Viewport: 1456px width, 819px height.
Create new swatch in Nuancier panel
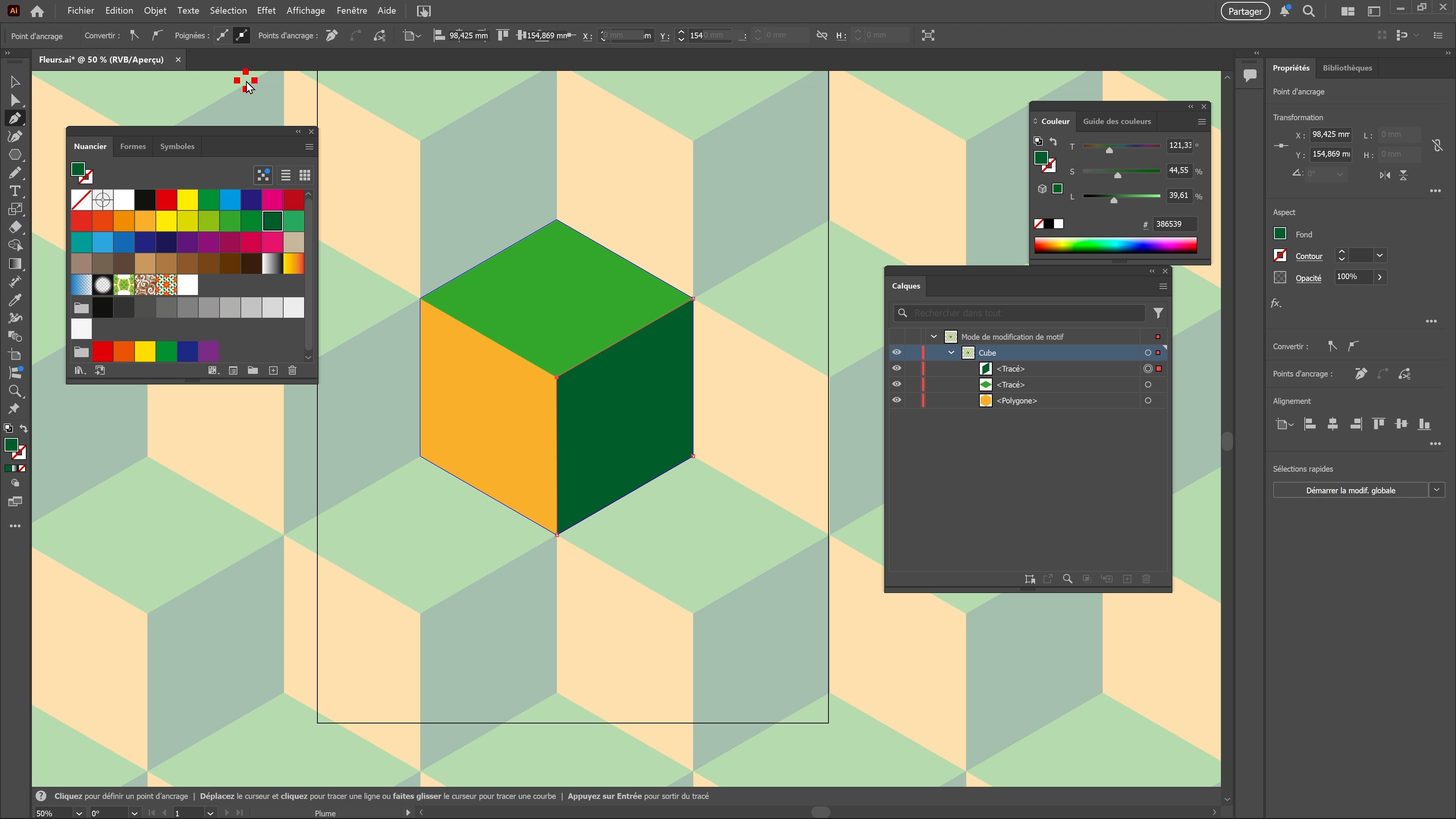click(x=273, y=371)
